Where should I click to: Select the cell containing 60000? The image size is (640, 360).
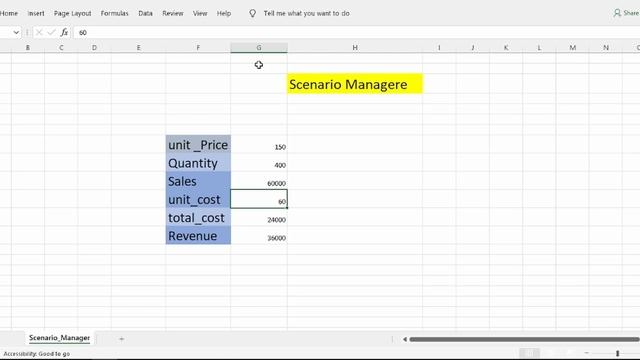(x=259, y=181)
